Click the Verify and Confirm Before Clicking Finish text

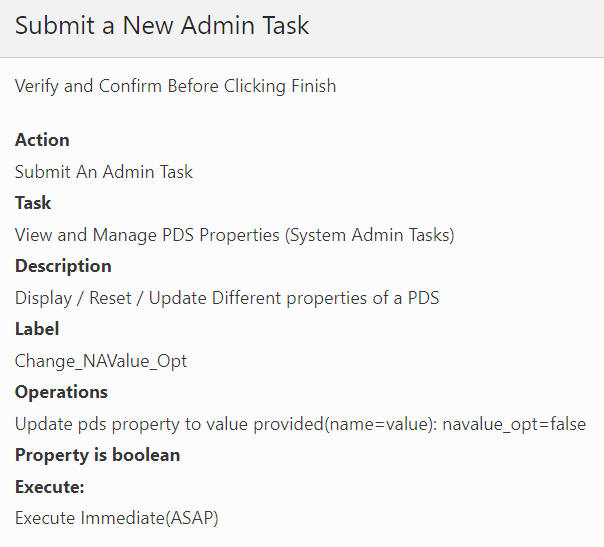[175, 86]
